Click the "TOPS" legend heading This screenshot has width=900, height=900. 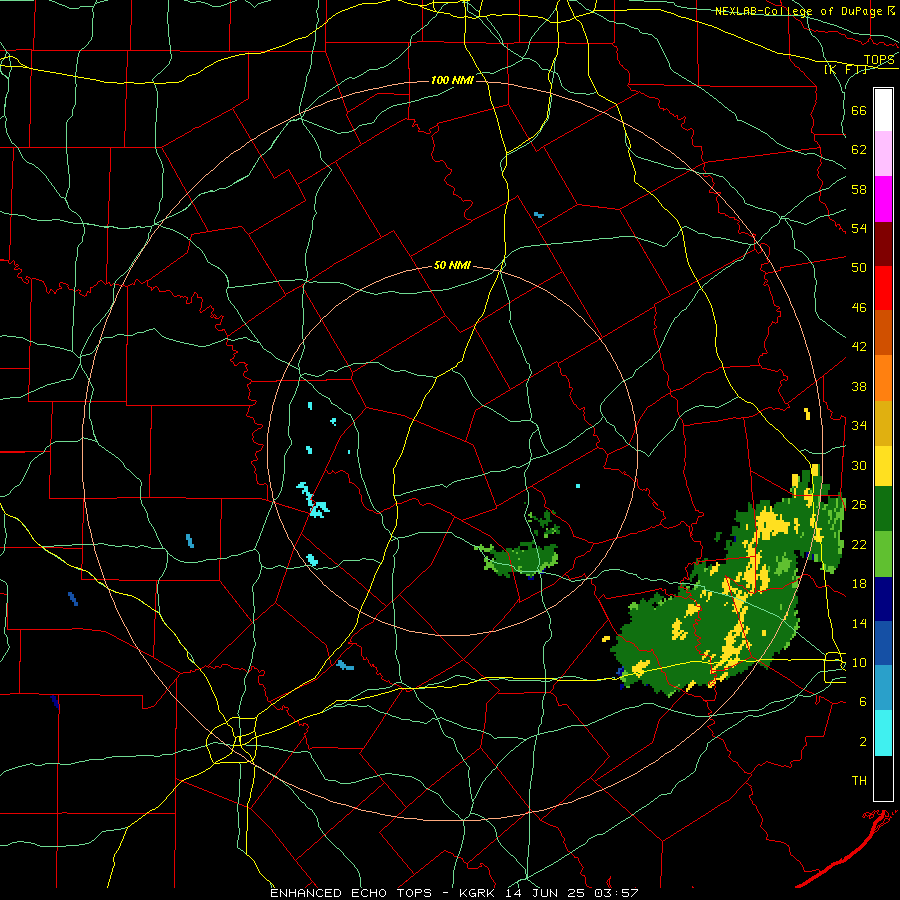pos(879,60)
